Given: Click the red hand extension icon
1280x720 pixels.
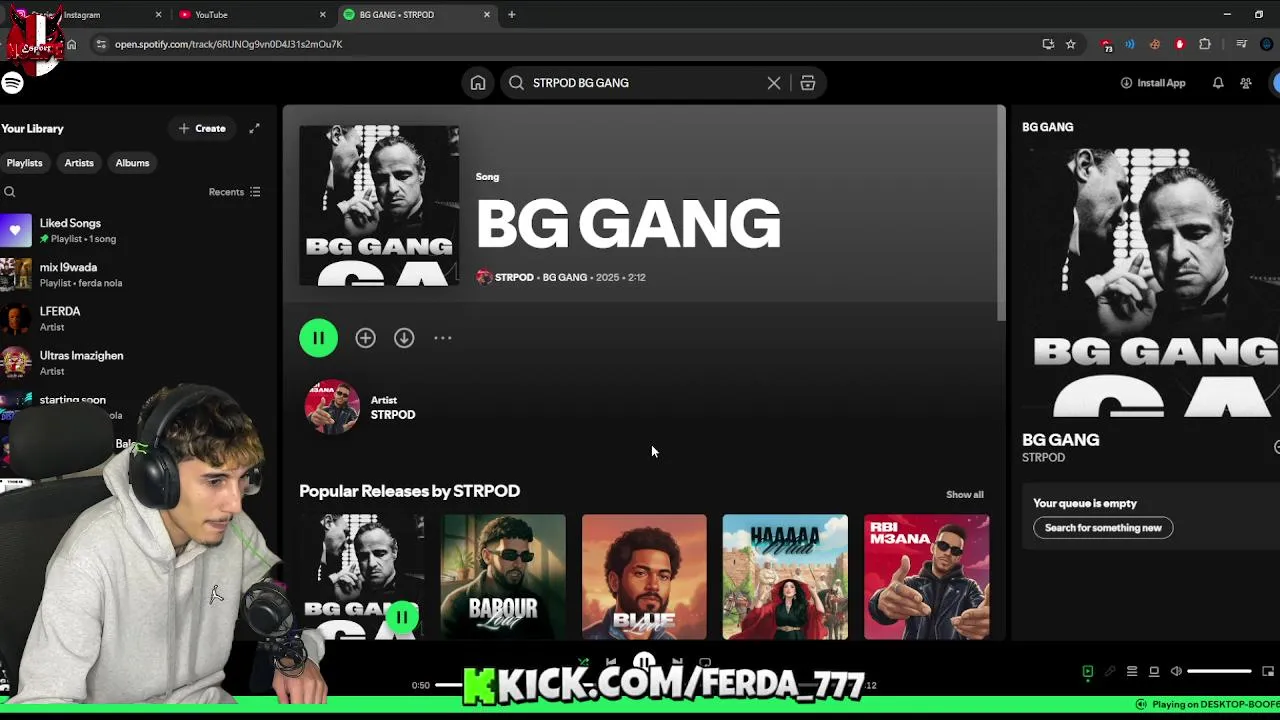Looking at the screenshot, I should (1180, 44).
